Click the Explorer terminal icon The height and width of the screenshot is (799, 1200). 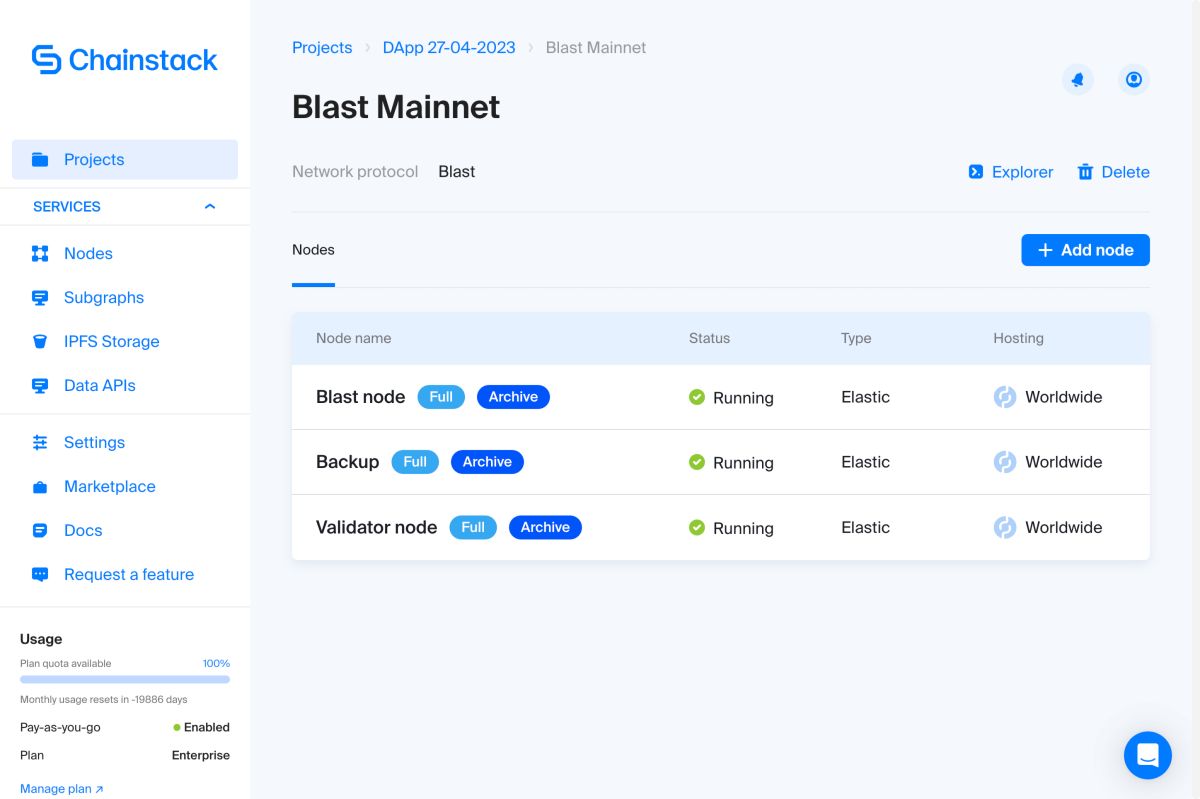pyautogui.click(x=976, y=172)
